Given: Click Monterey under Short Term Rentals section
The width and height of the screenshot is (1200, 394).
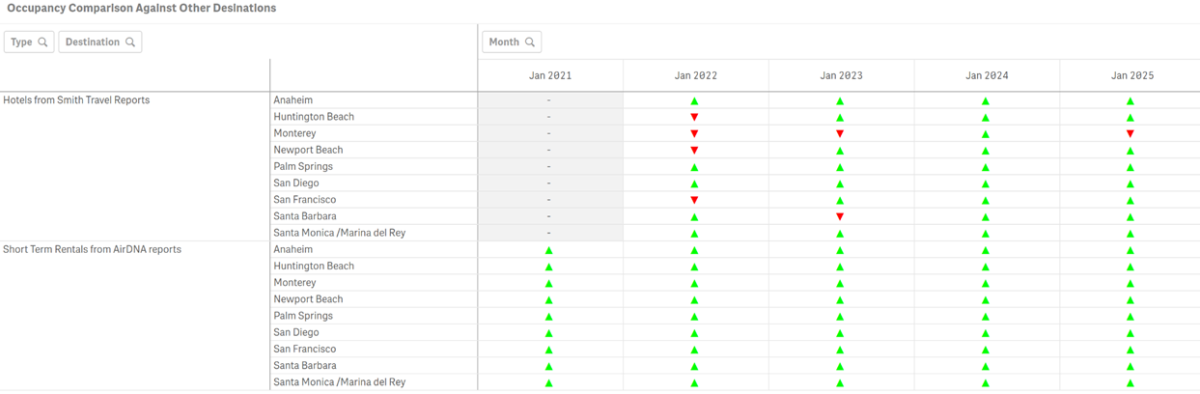Looking at the screenshot, I should tap(294, 283).
